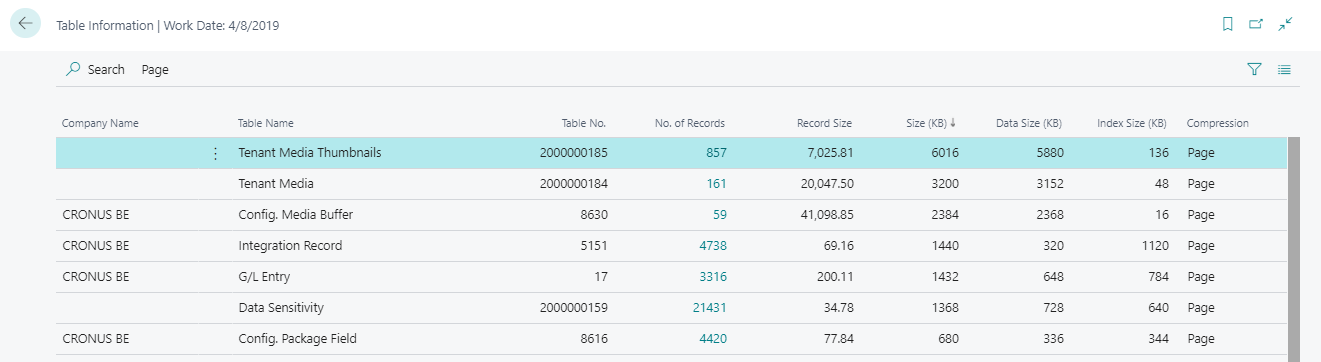Click table number 2000000184
This screenshot has height=362, width=1321.
tap(573, 184)
